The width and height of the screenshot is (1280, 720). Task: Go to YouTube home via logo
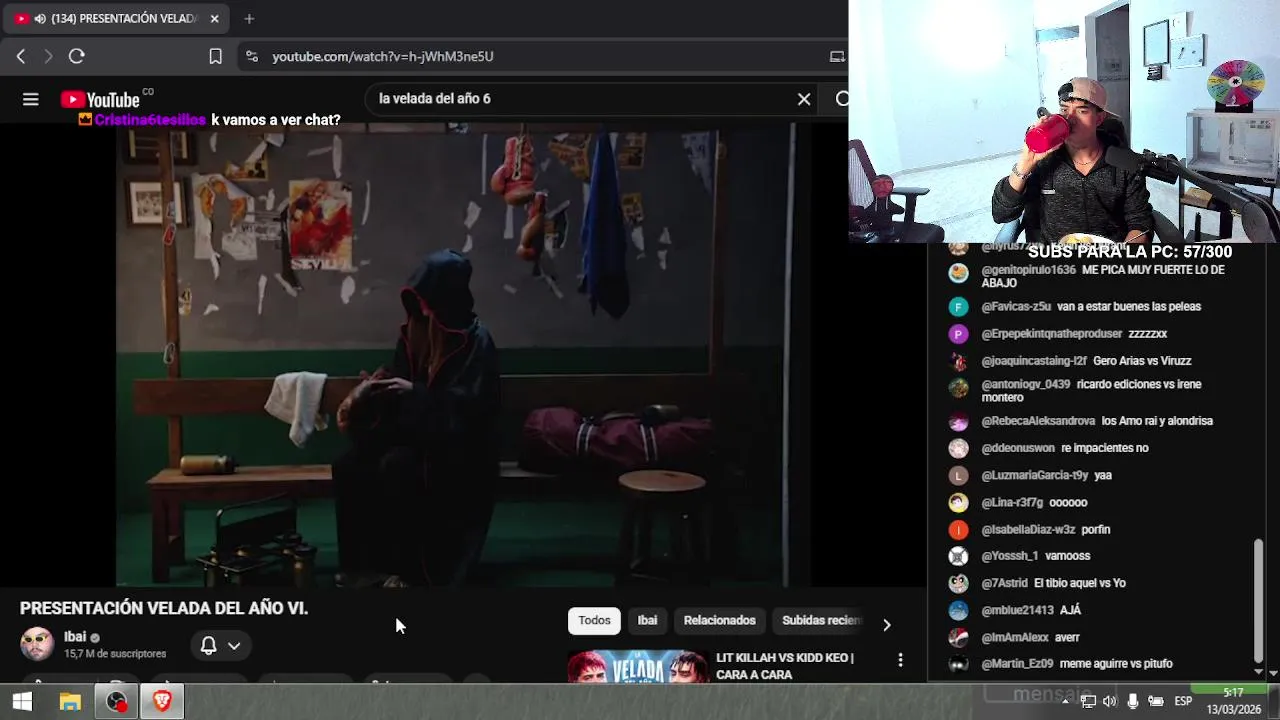click(100, 99)
